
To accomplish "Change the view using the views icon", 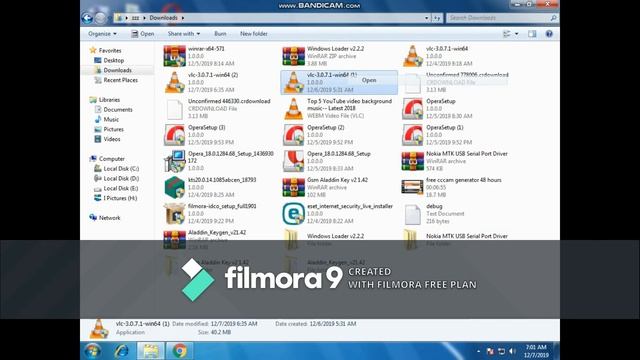I will click(x=507, y=34).
